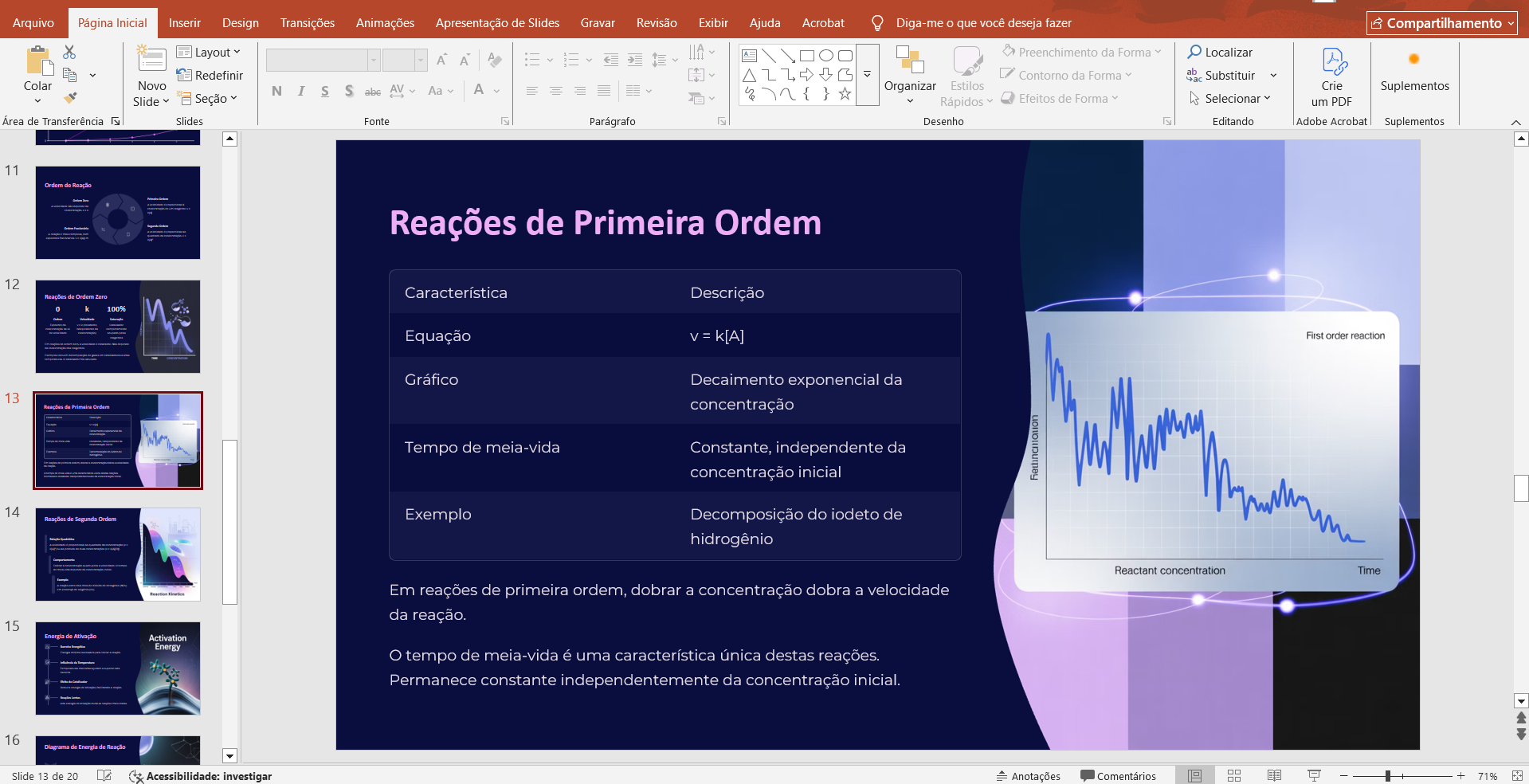The height and width of the screenshot is (784, 1529).
Task: Click the Recortar scissors icon
Action: point(69,53)
